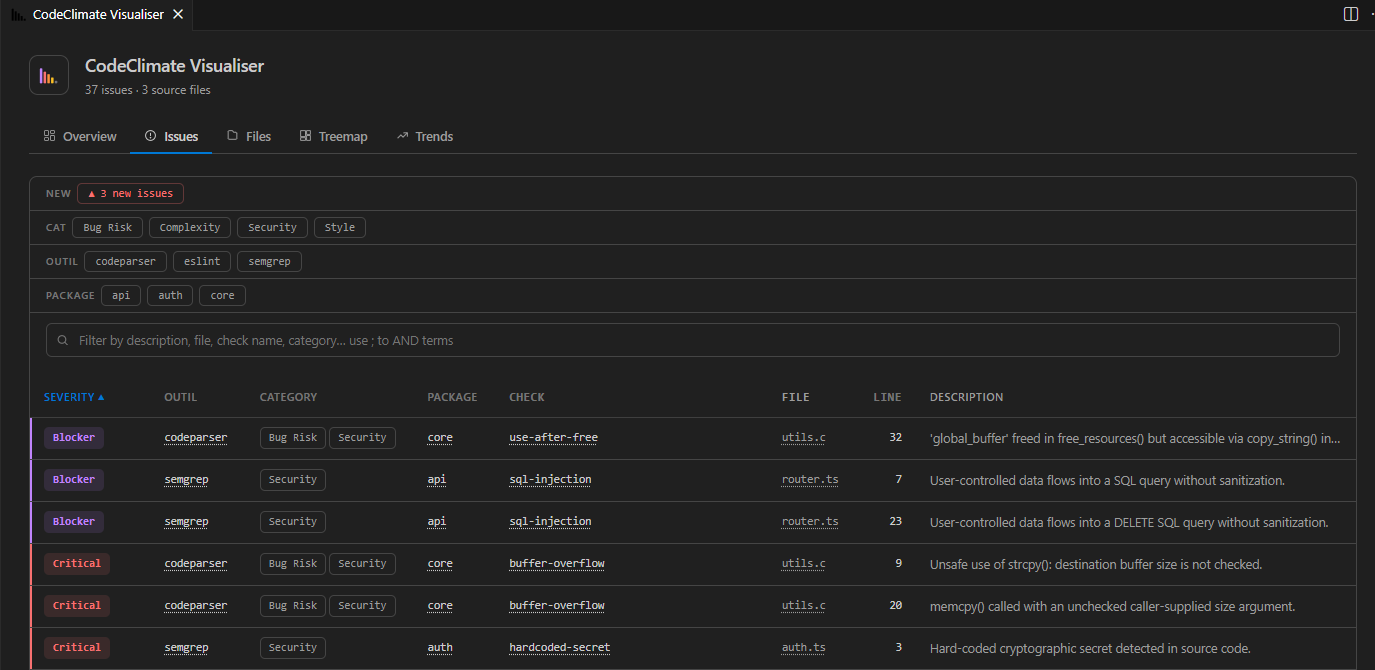Open auth.ts file link
The image size is (1375, 670).
(804, 648)
